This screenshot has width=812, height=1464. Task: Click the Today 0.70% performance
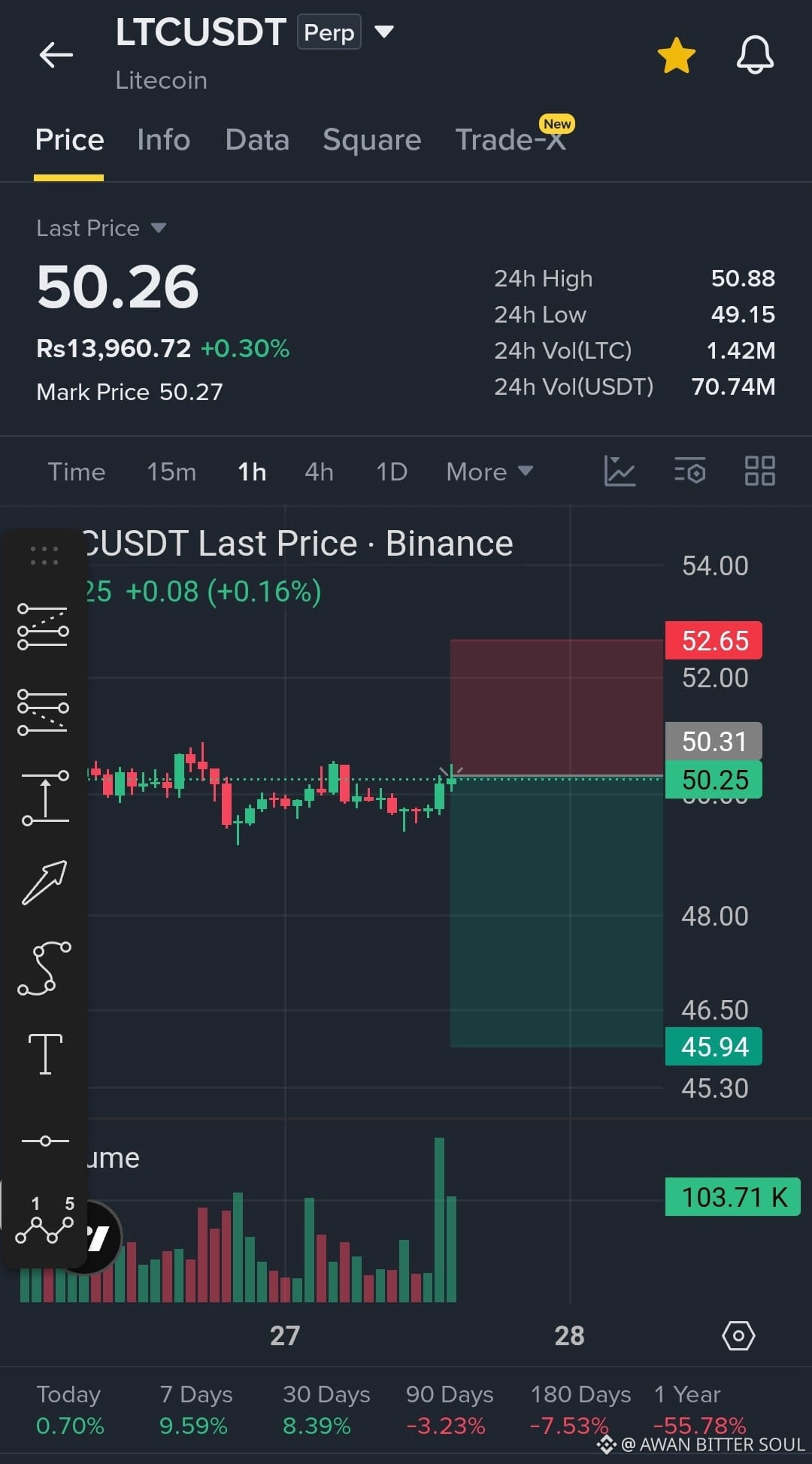tap(70, 1410)
